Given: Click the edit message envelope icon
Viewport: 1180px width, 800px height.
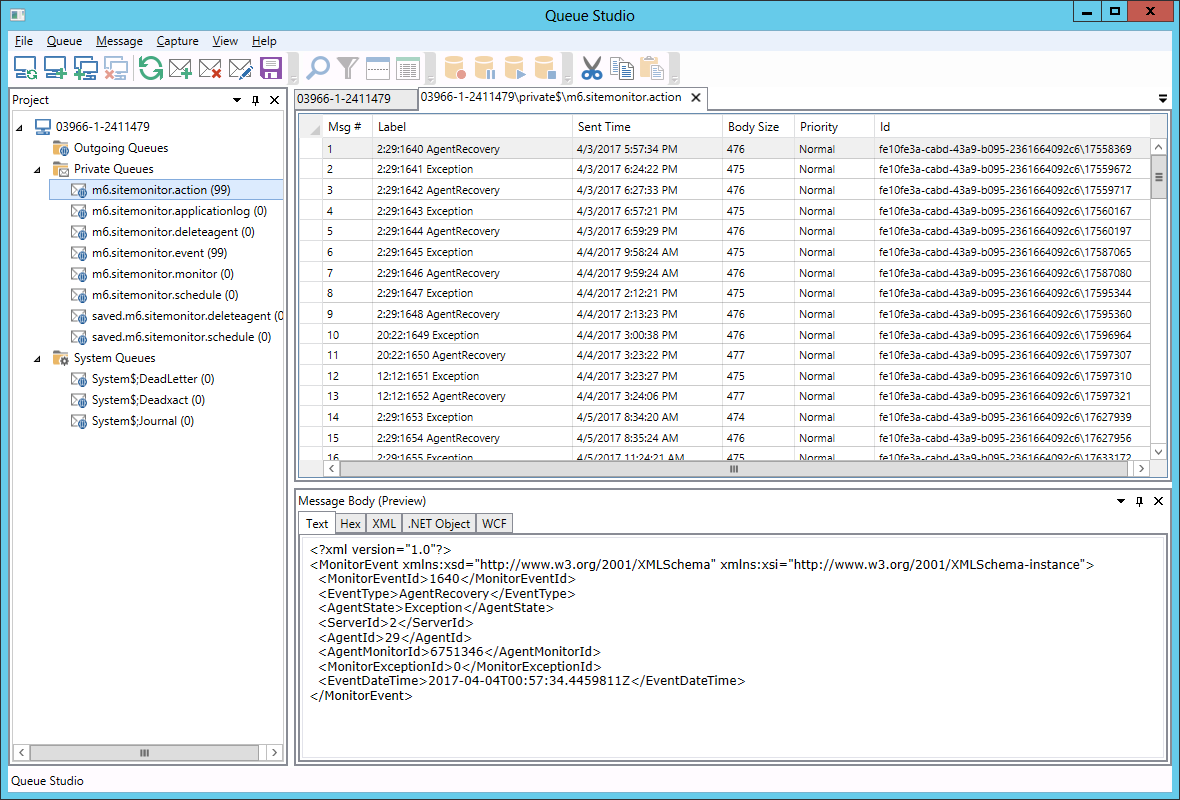Looking at the screenshot, I should click(240, 68).
